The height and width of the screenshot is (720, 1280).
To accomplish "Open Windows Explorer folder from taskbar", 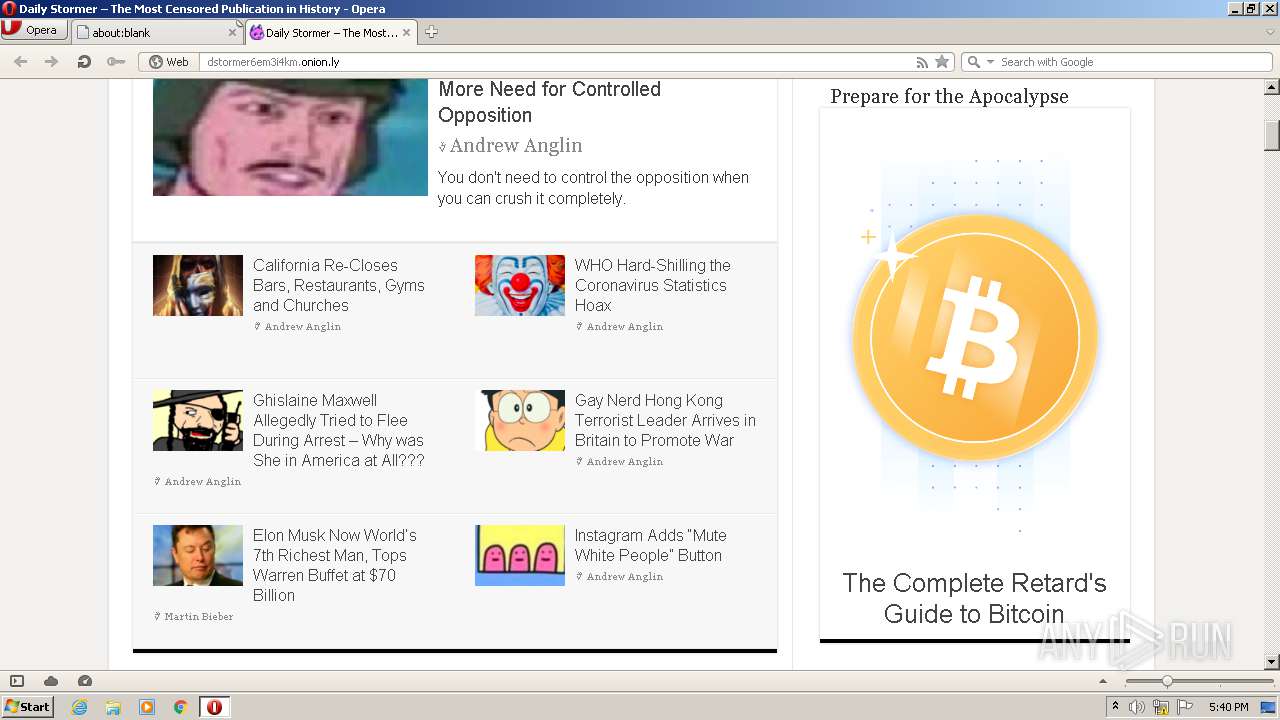I will [113, 707].
